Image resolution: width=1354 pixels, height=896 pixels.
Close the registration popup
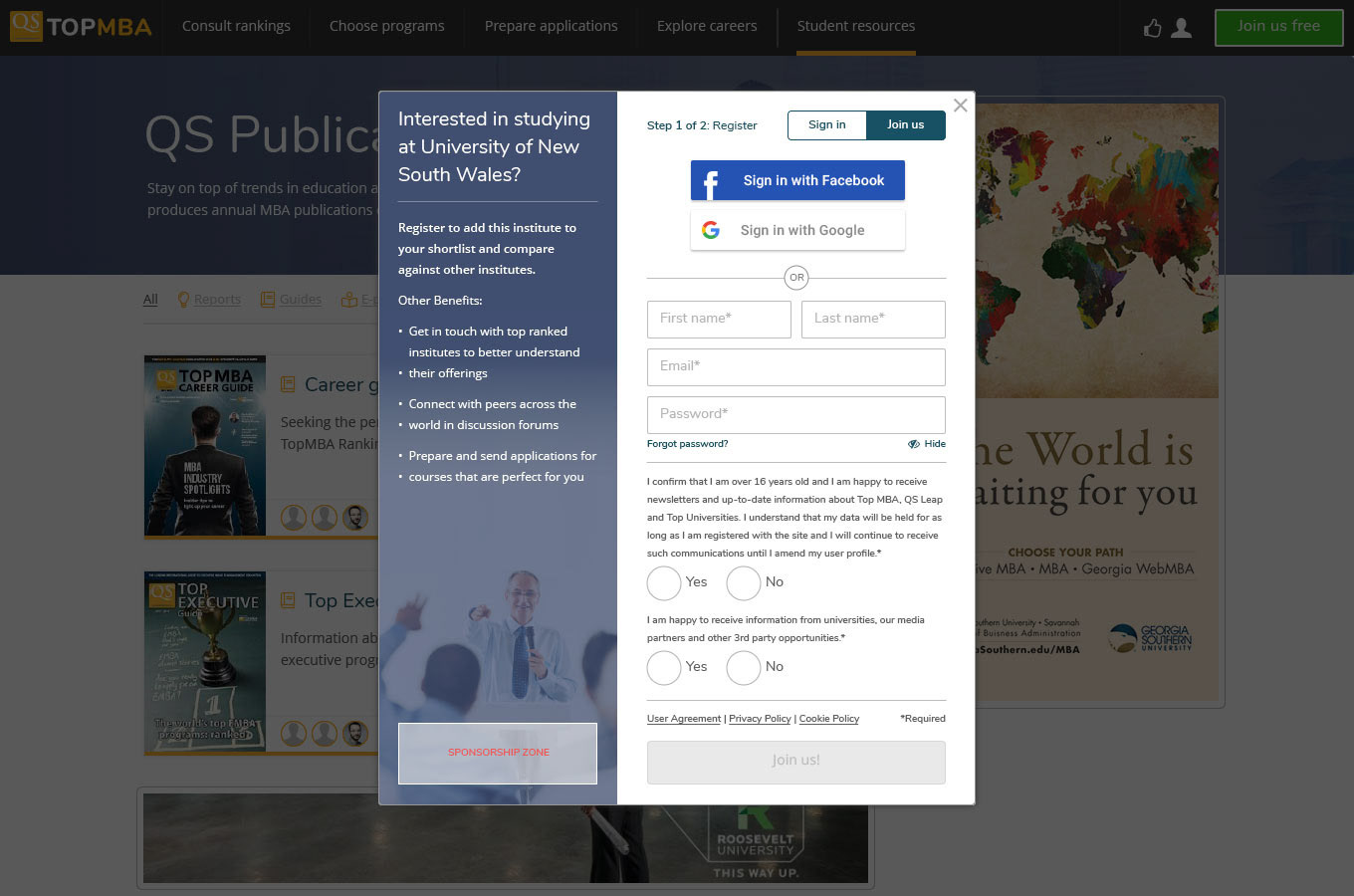tap(960, 106)
